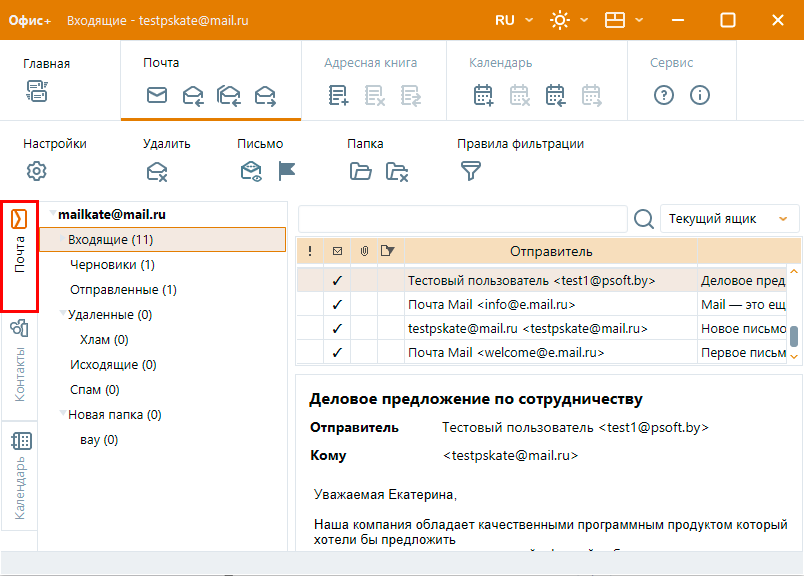Click the flag message icon
Screen dimensions: 804x576
pyautogui.click(x=287, y=171)
